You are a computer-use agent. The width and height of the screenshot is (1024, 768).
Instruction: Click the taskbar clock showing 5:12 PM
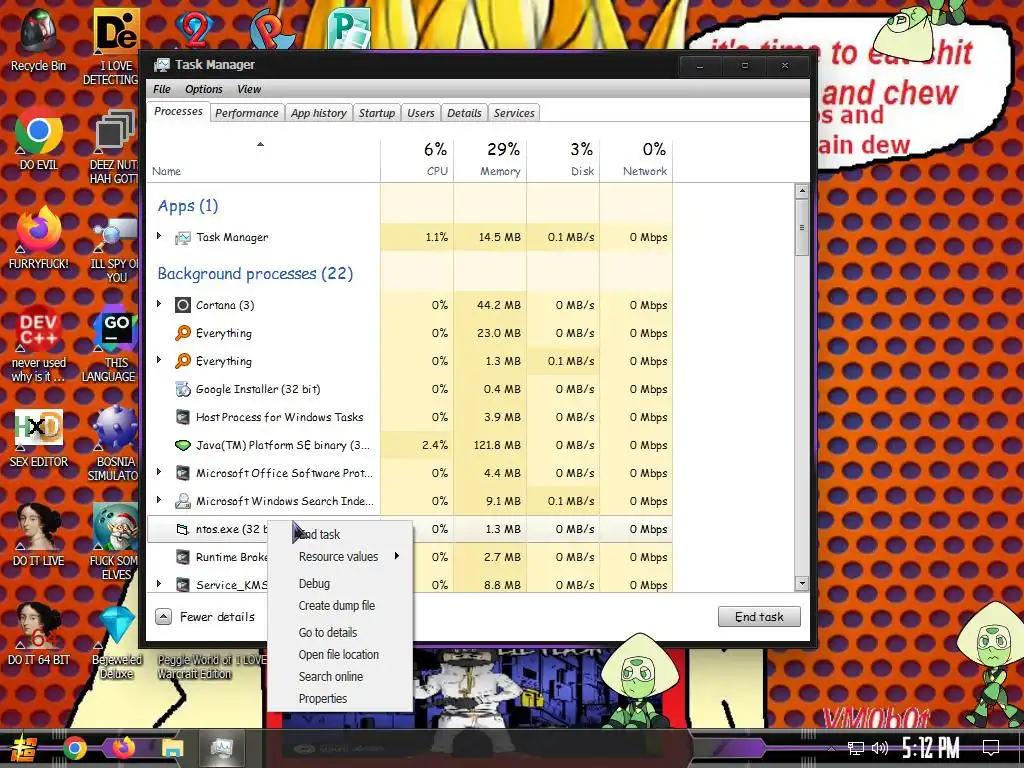pos(931,748)
